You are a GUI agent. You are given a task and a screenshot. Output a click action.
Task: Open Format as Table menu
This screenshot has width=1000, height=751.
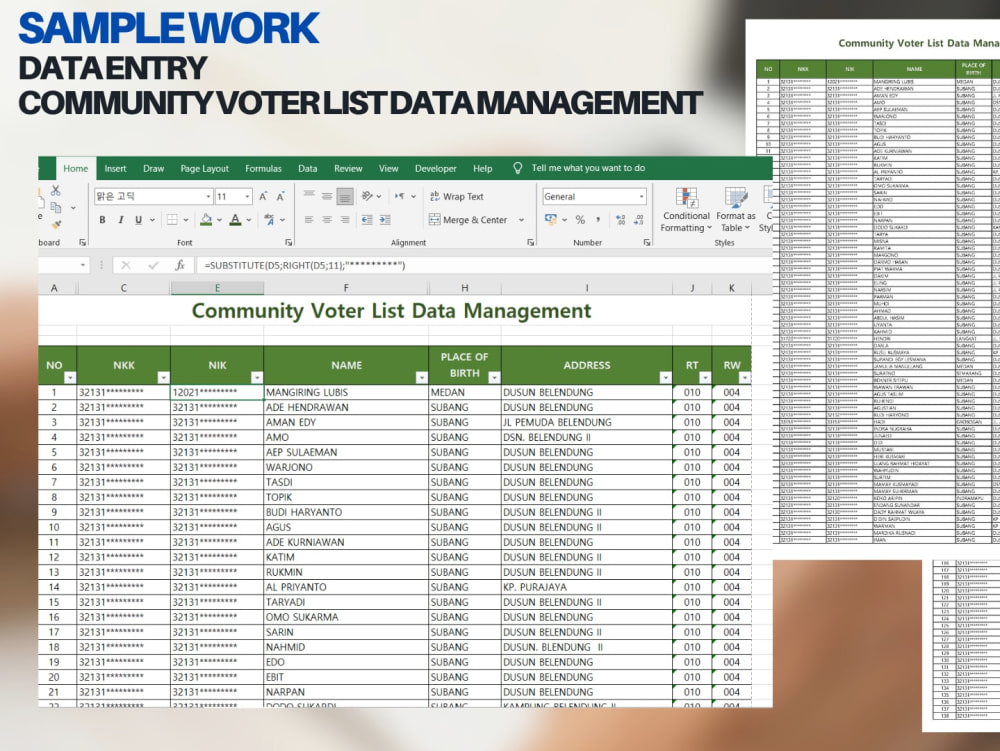735,210
